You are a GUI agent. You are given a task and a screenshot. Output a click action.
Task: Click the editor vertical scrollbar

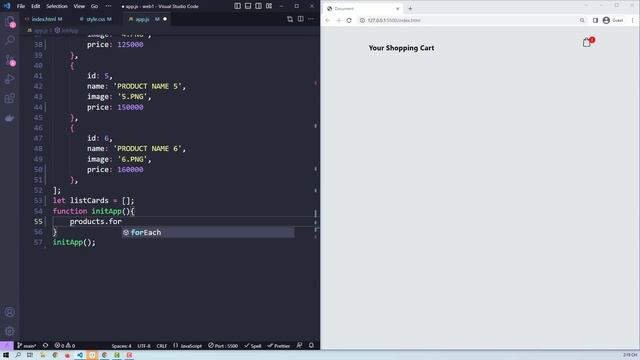[316, 188]
